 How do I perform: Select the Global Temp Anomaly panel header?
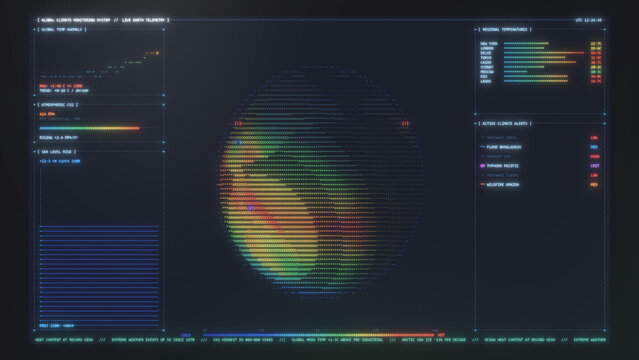(x=62, y=29)
